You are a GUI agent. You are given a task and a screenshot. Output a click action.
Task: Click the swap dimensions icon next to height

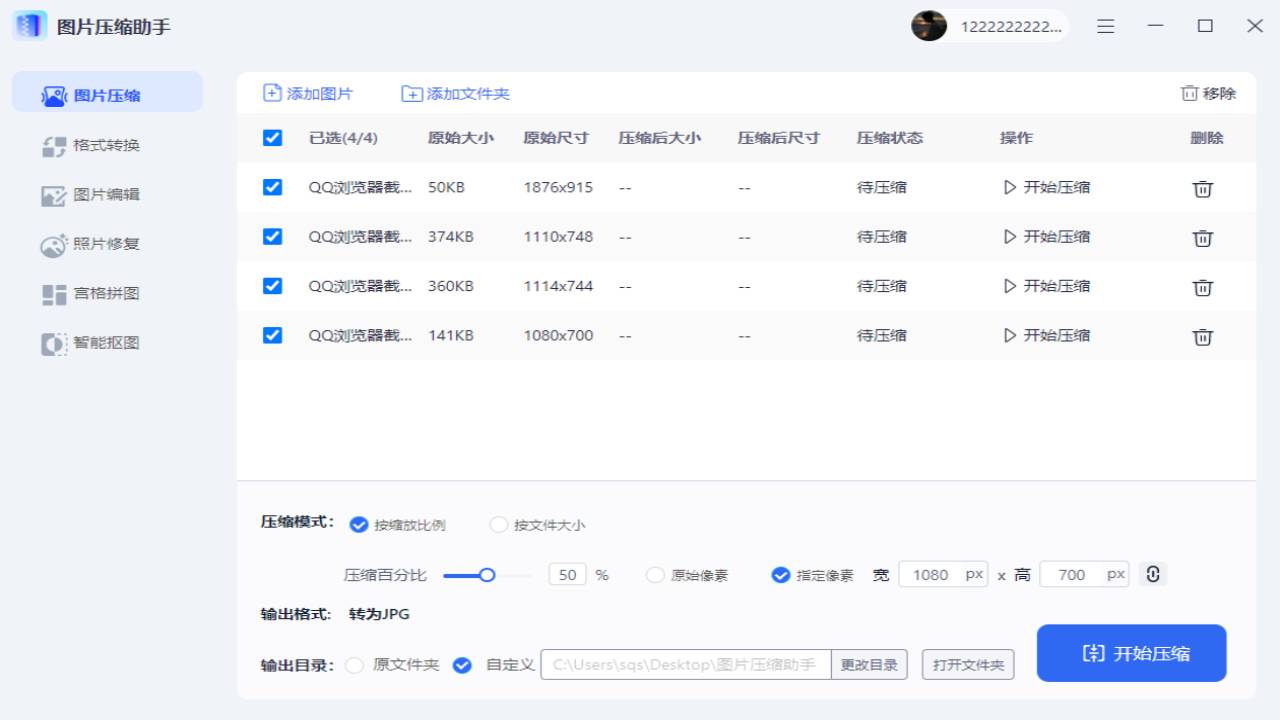click(x=1152, y=574)
